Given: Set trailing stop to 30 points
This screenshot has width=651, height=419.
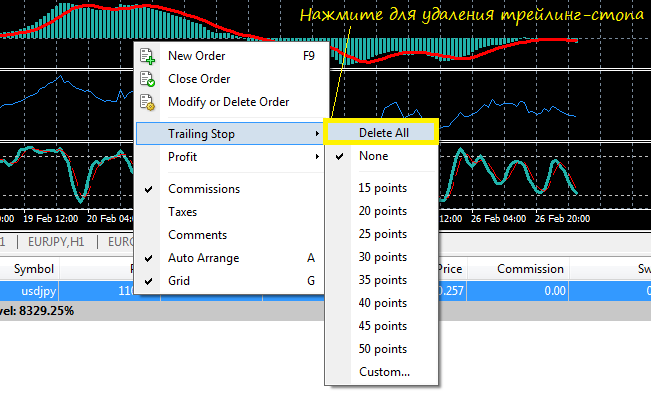Looking at the screenshot, I should 381,257.
